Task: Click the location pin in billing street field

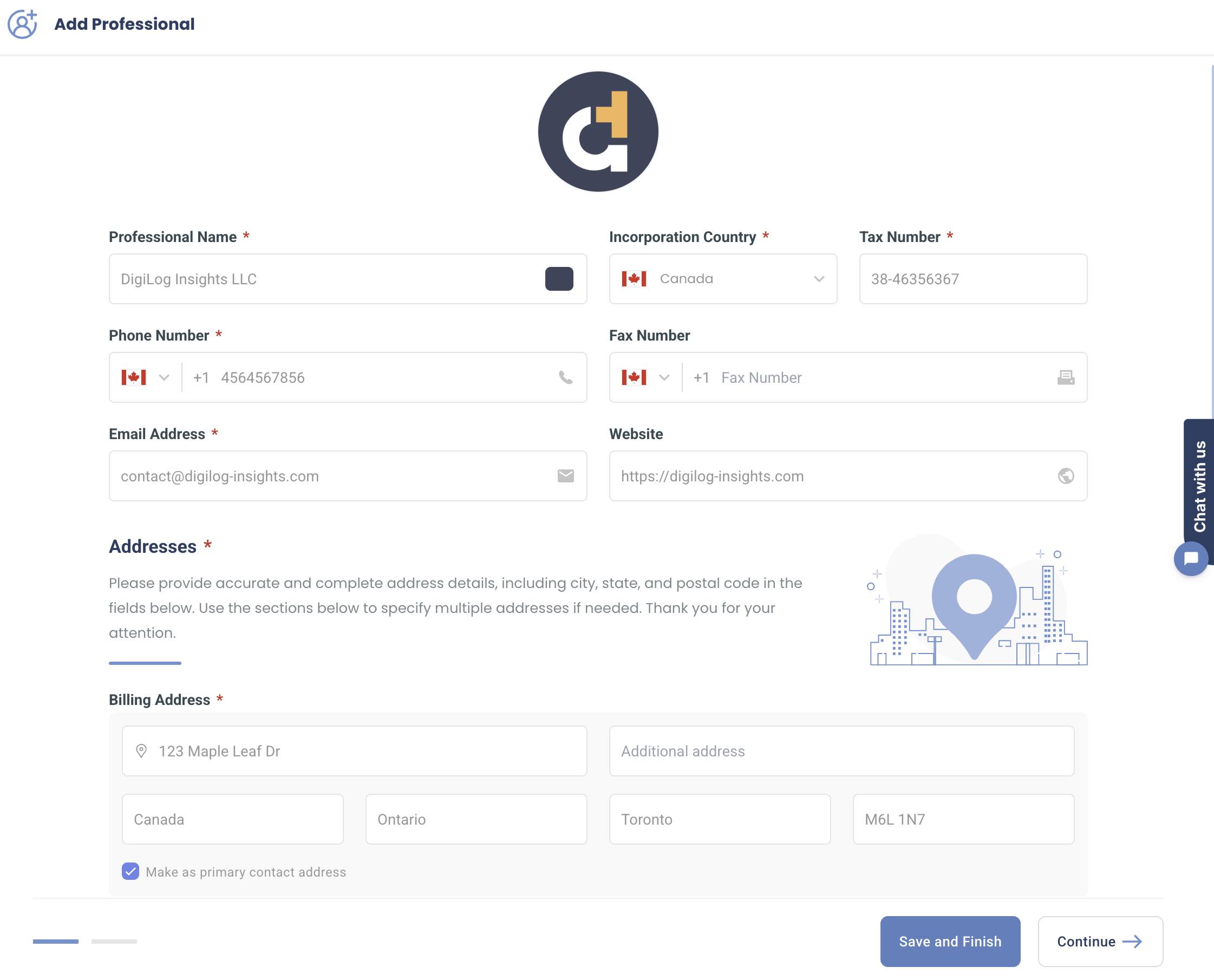Action: (141, 751)
